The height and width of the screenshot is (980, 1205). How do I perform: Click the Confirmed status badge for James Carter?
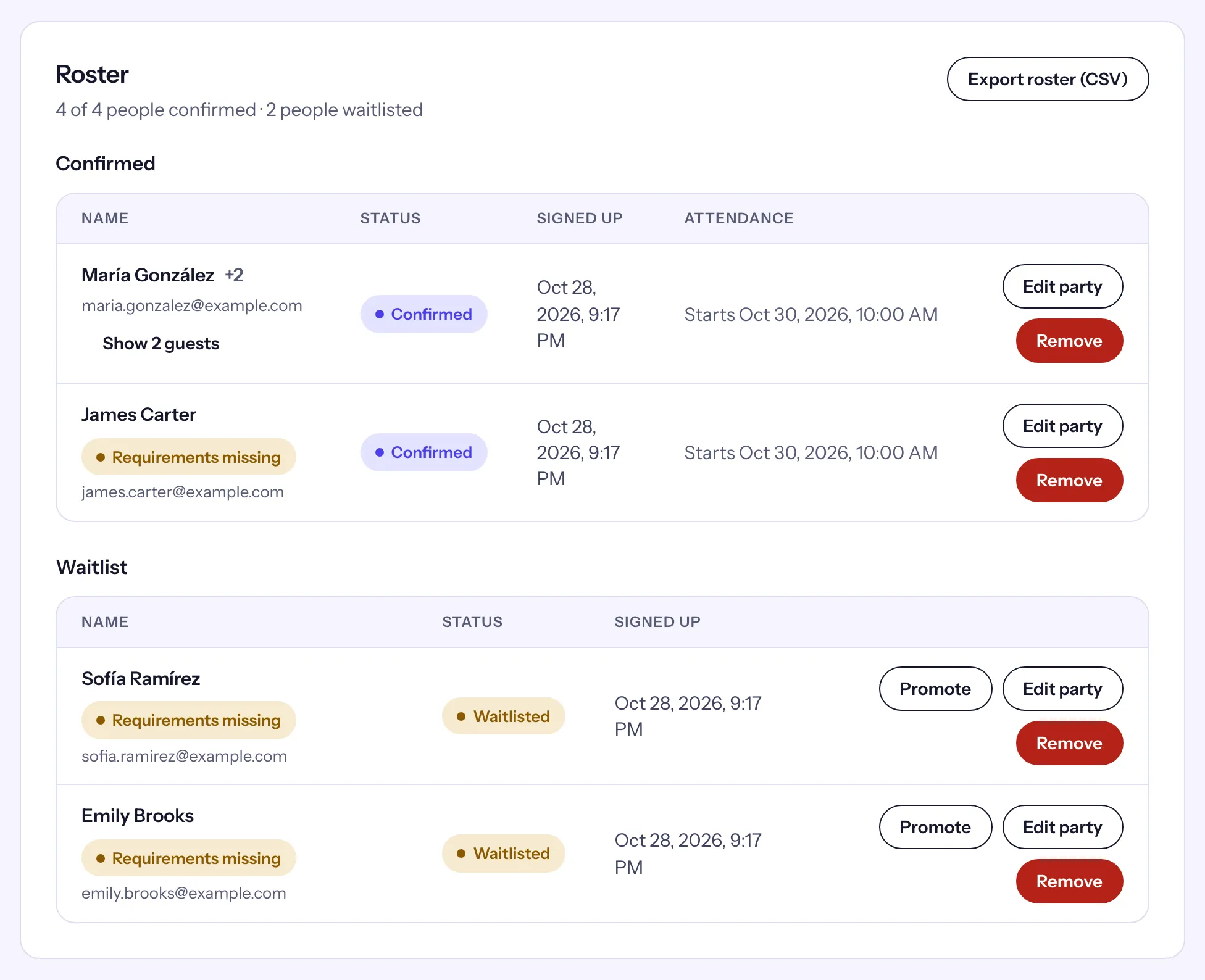[424, 452]
